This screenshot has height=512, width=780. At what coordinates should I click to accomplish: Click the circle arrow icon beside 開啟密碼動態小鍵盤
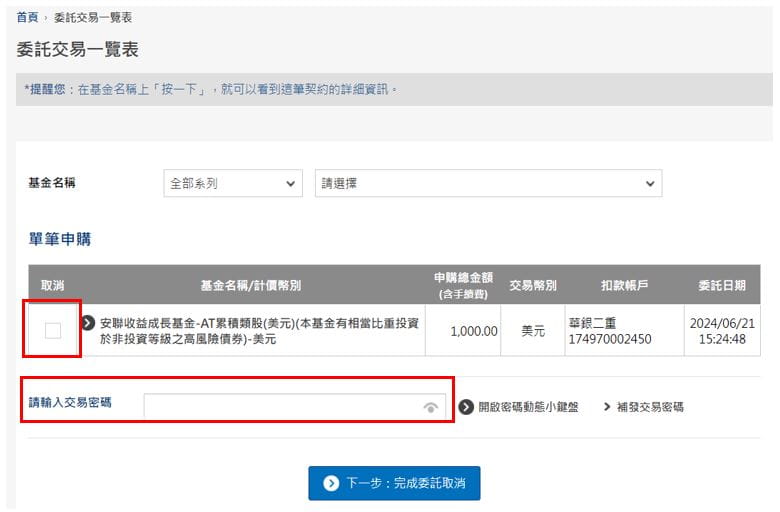pyautogui.click(x=466, y=407)
